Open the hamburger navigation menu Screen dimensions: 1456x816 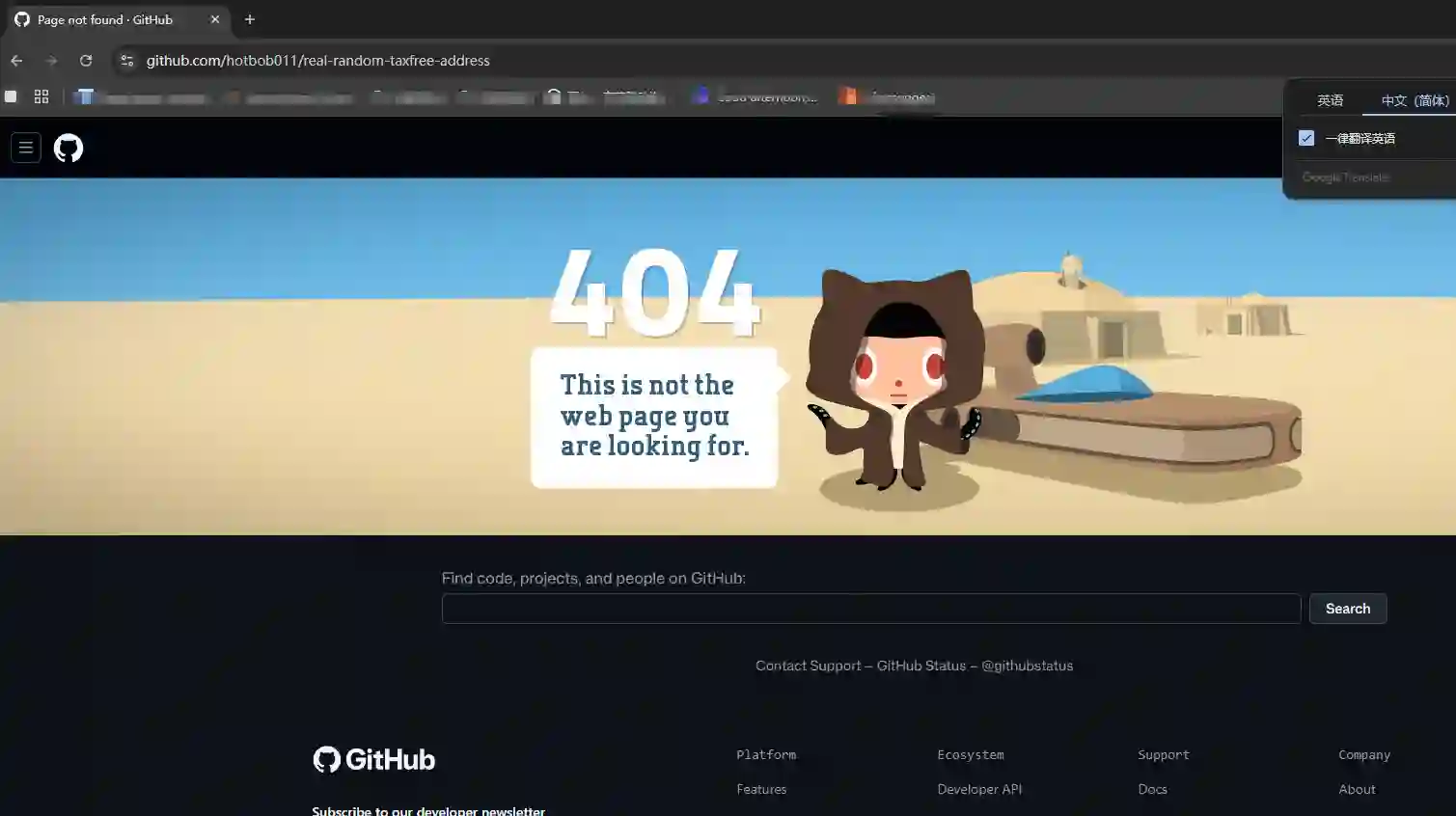click(x=25, y=147)
